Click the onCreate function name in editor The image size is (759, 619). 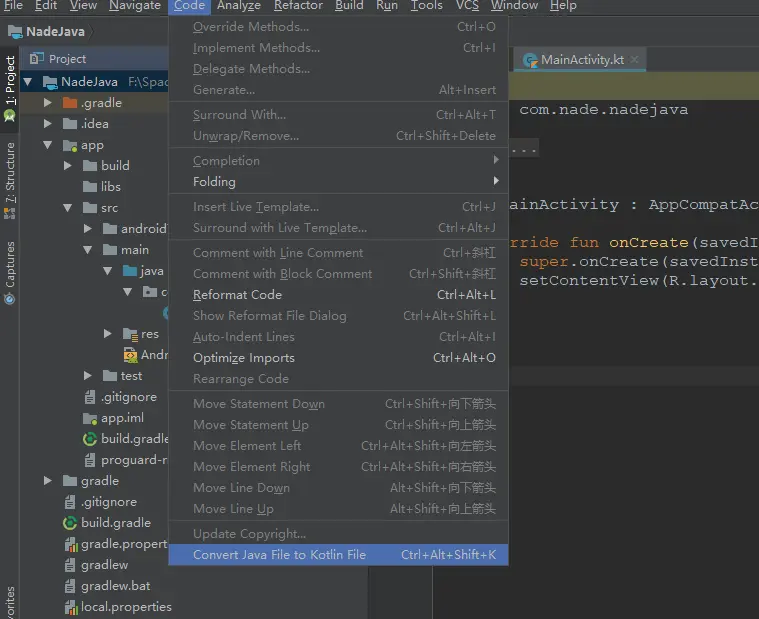(648, 242)
